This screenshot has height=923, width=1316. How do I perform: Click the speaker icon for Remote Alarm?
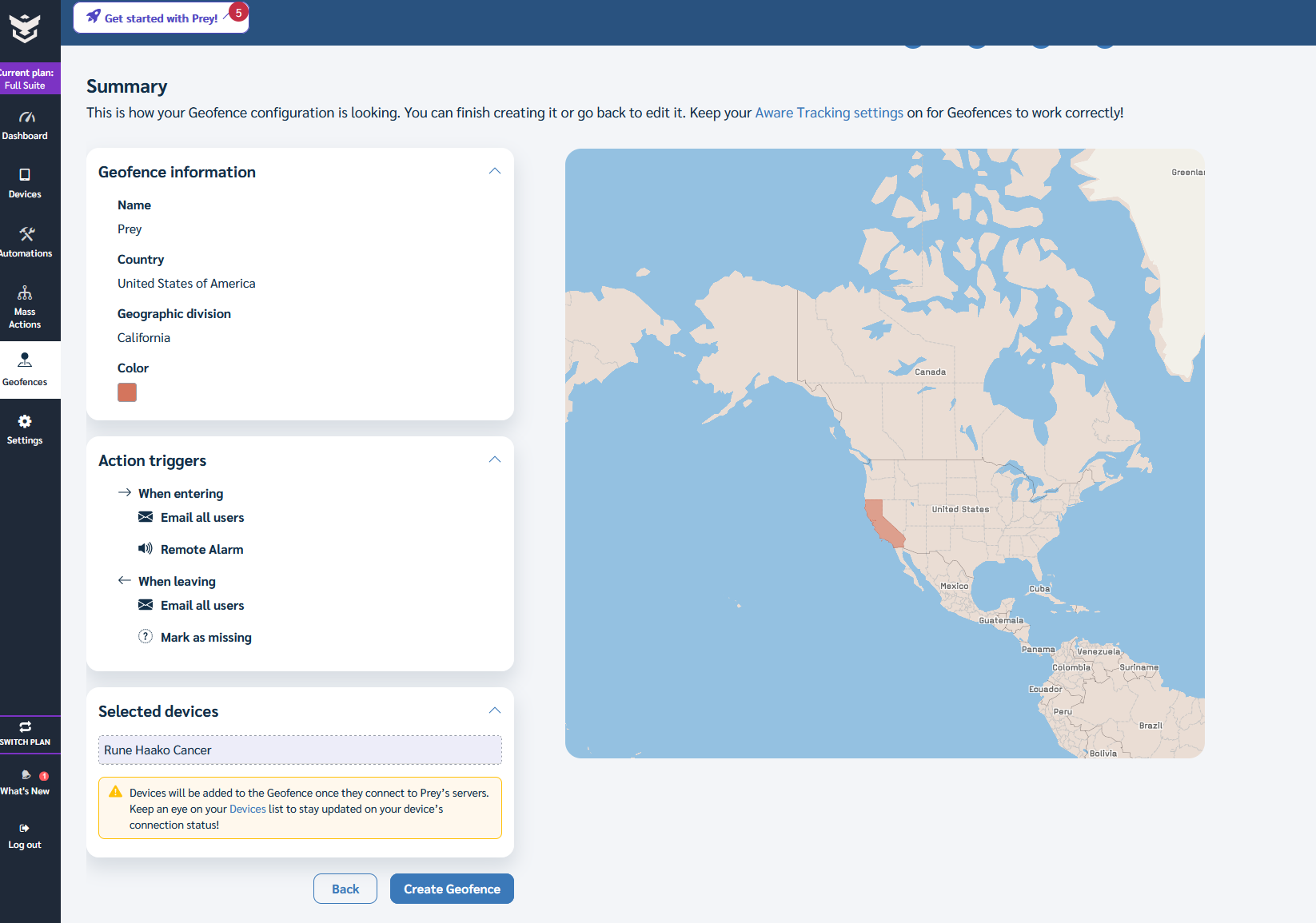(146, 548)
